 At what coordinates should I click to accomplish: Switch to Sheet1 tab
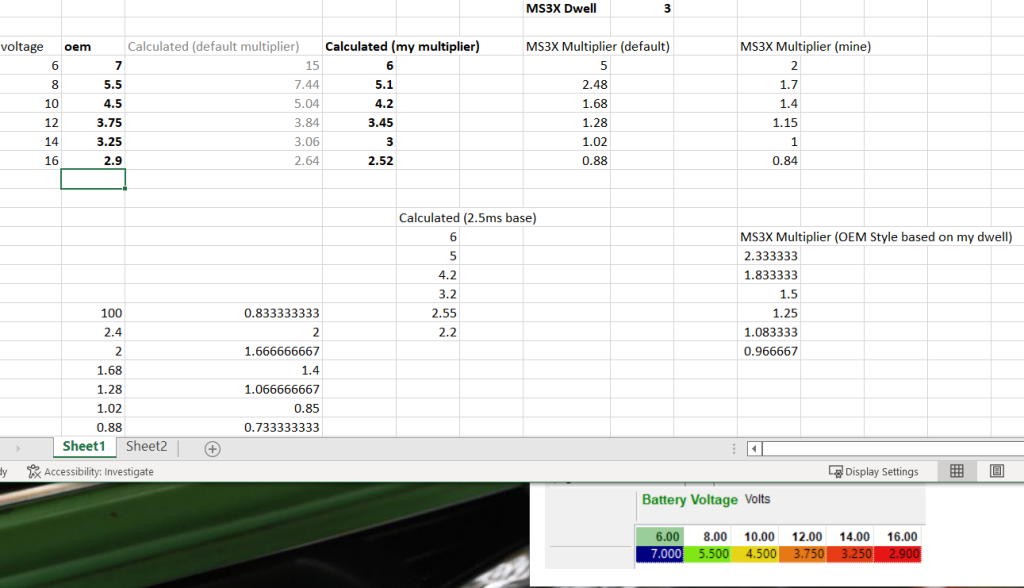pos(84,446)
